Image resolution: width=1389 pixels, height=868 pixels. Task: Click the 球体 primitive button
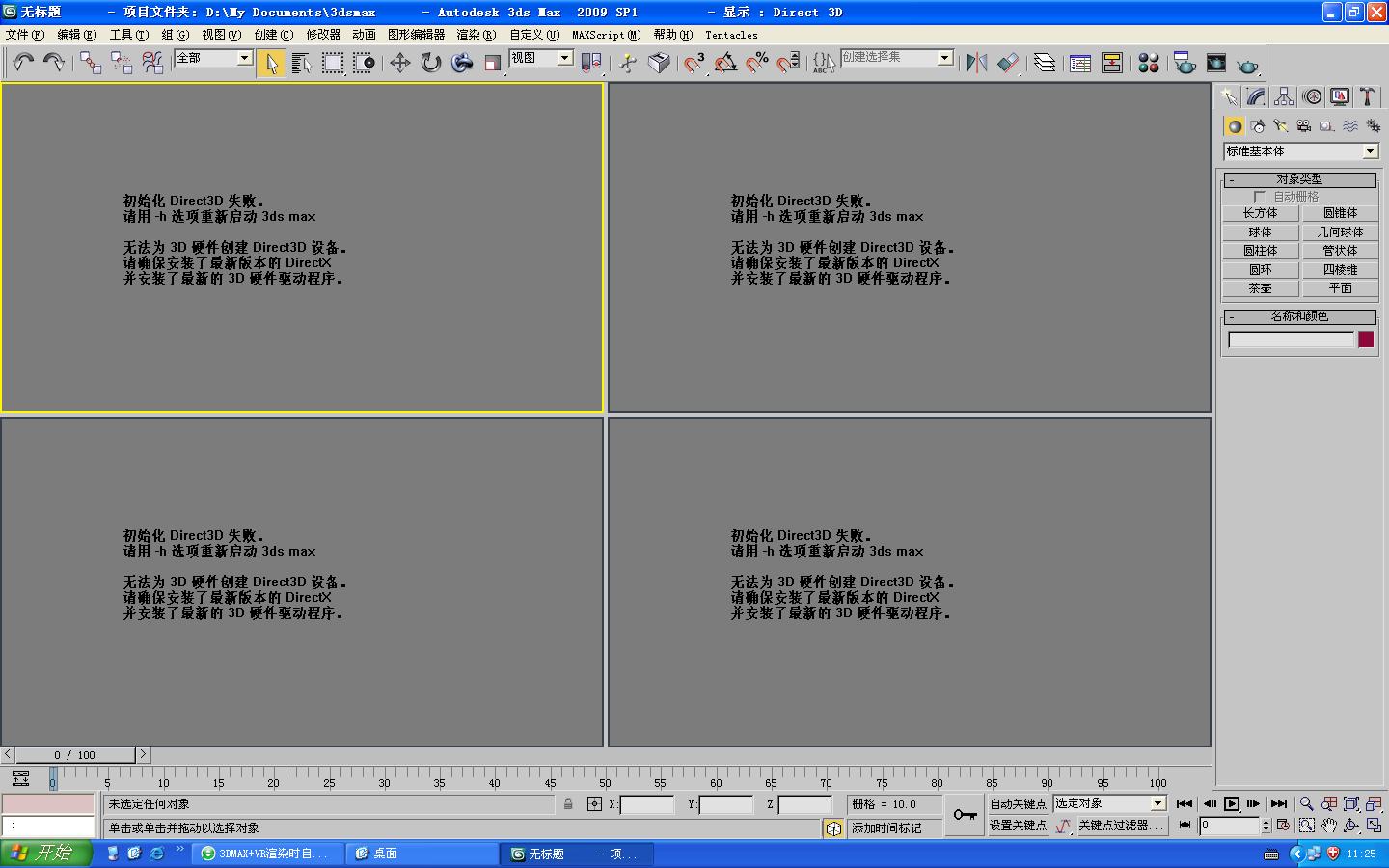pos(1260,232)
